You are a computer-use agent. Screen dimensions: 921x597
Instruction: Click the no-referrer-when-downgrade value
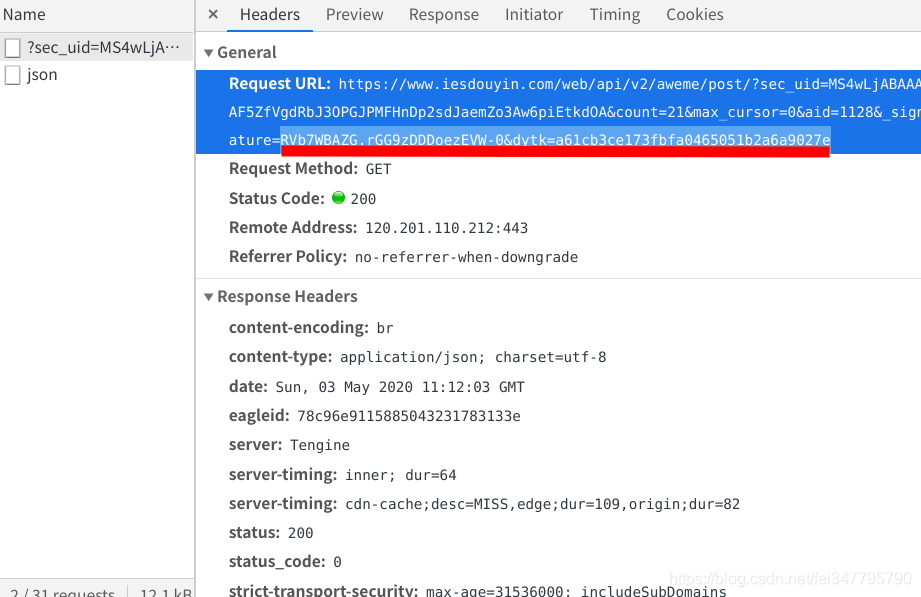click(x=466, y=257)
